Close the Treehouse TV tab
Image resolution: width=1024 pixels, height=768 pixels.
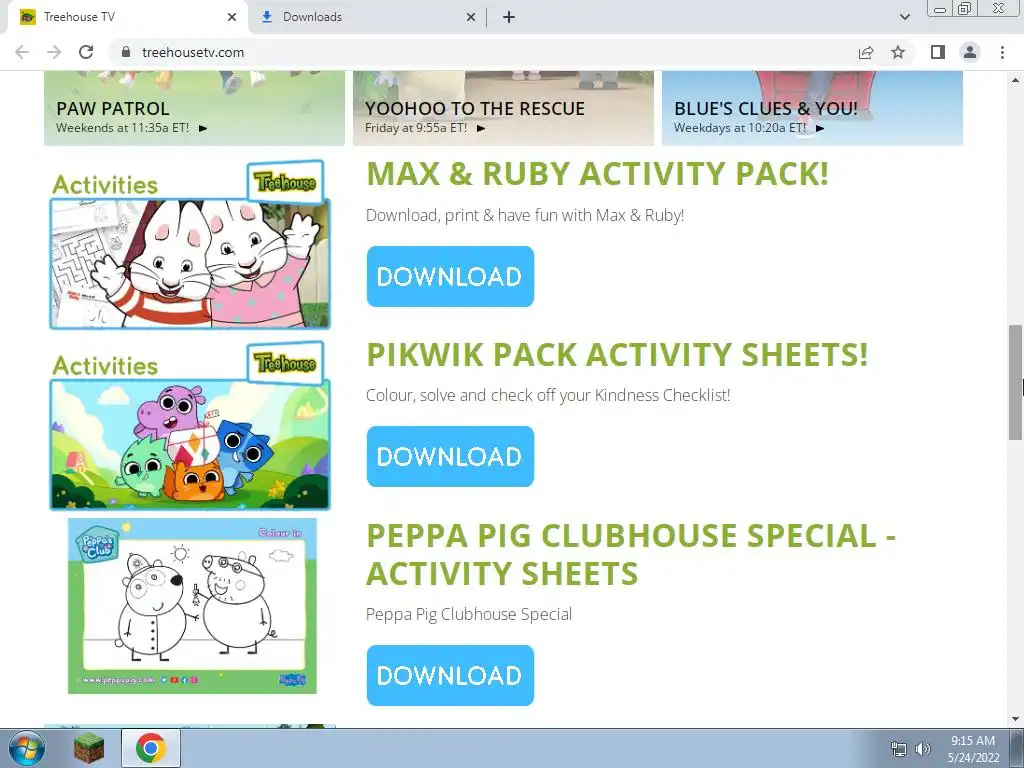pyautogui.click(x=232, y=17)
